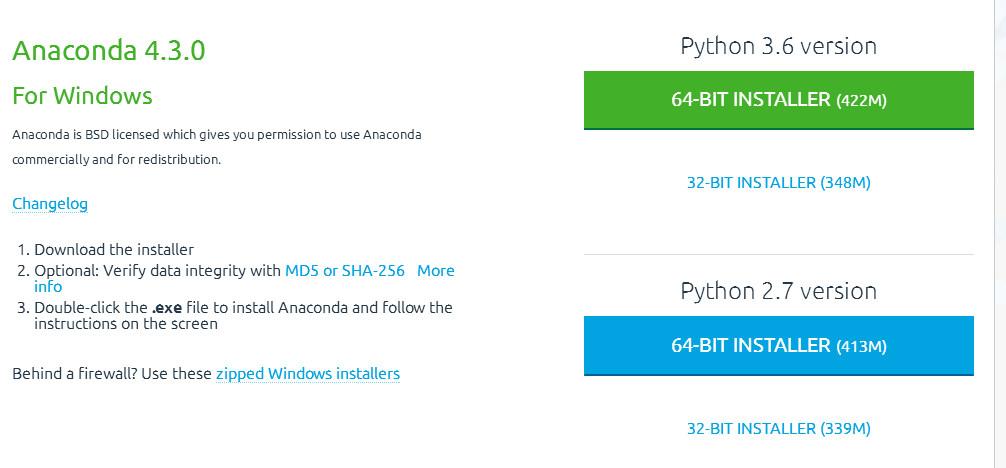Click the 'Download the installer' step text
The height and width of the screenshot is (468, 1006).
(x=114, y=250)
